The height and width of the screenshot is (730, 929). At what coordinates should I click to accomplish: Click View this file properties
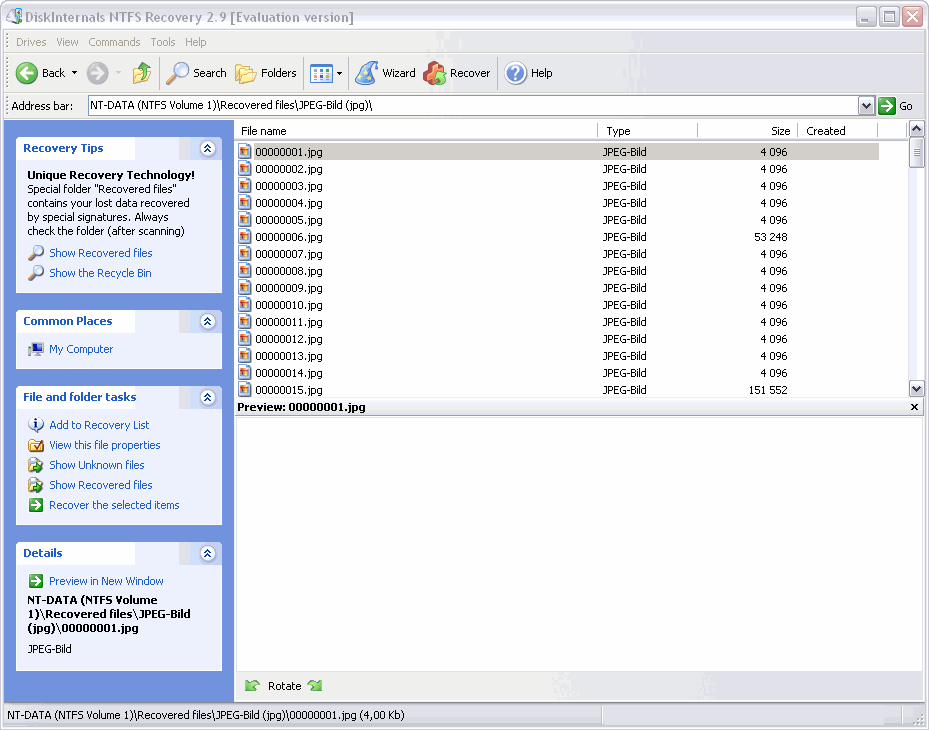pyautogui.click(x=105, y=445)
